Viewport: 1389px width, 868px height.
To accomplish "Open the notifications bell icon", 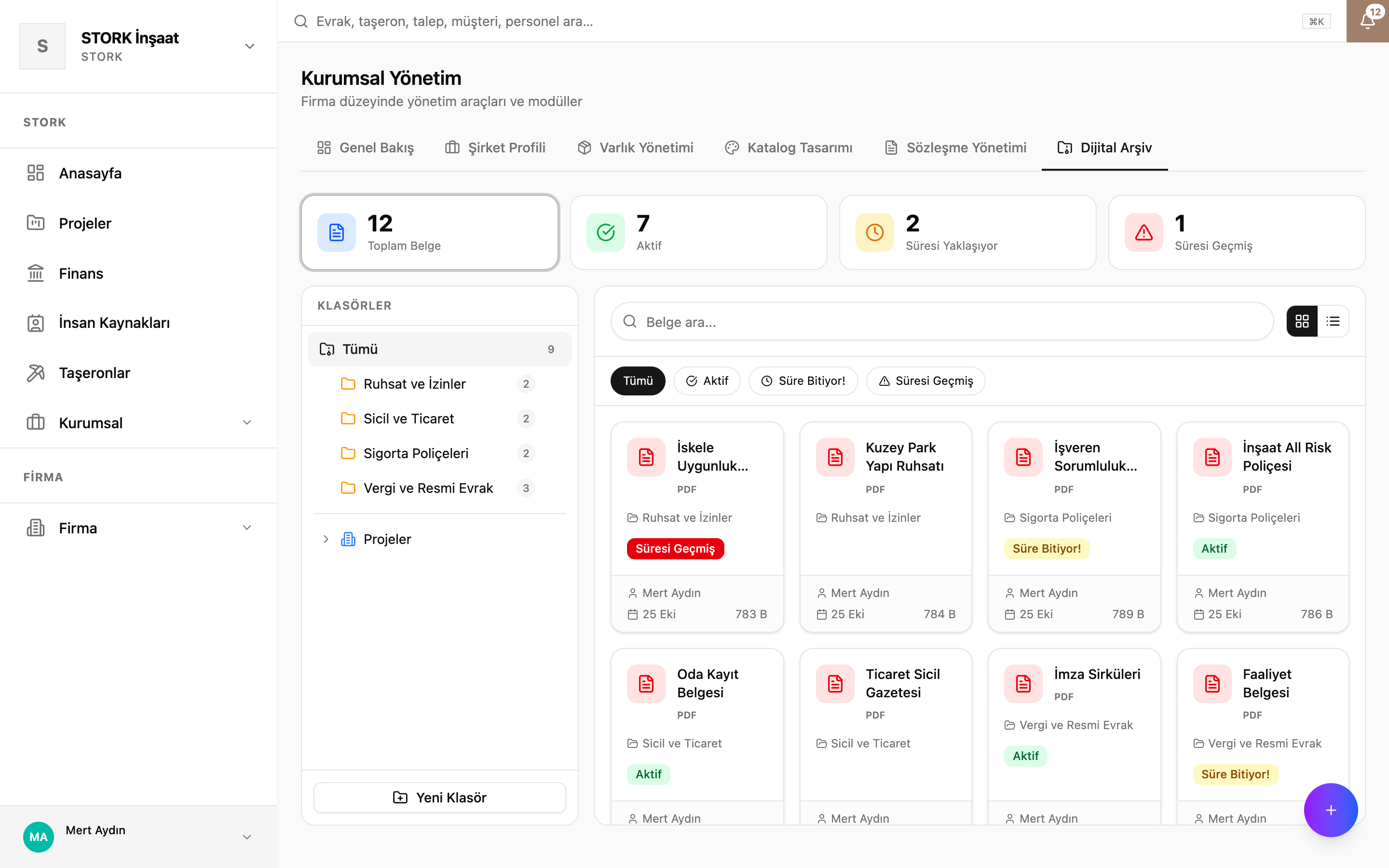I will pos(1367,21).
